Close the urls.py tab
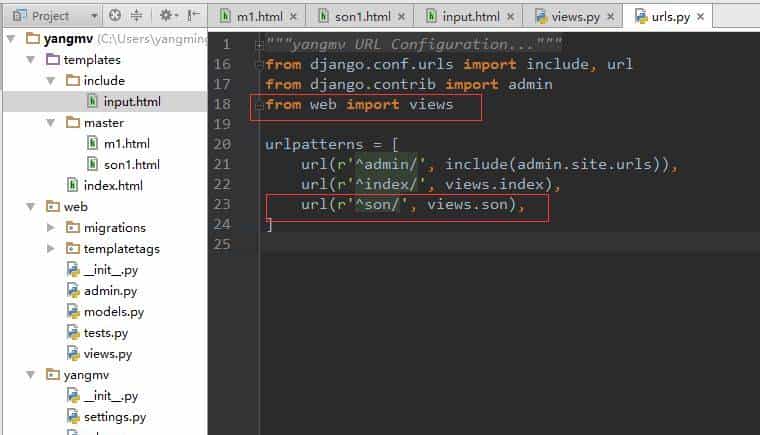 click(x=700, y=17)
